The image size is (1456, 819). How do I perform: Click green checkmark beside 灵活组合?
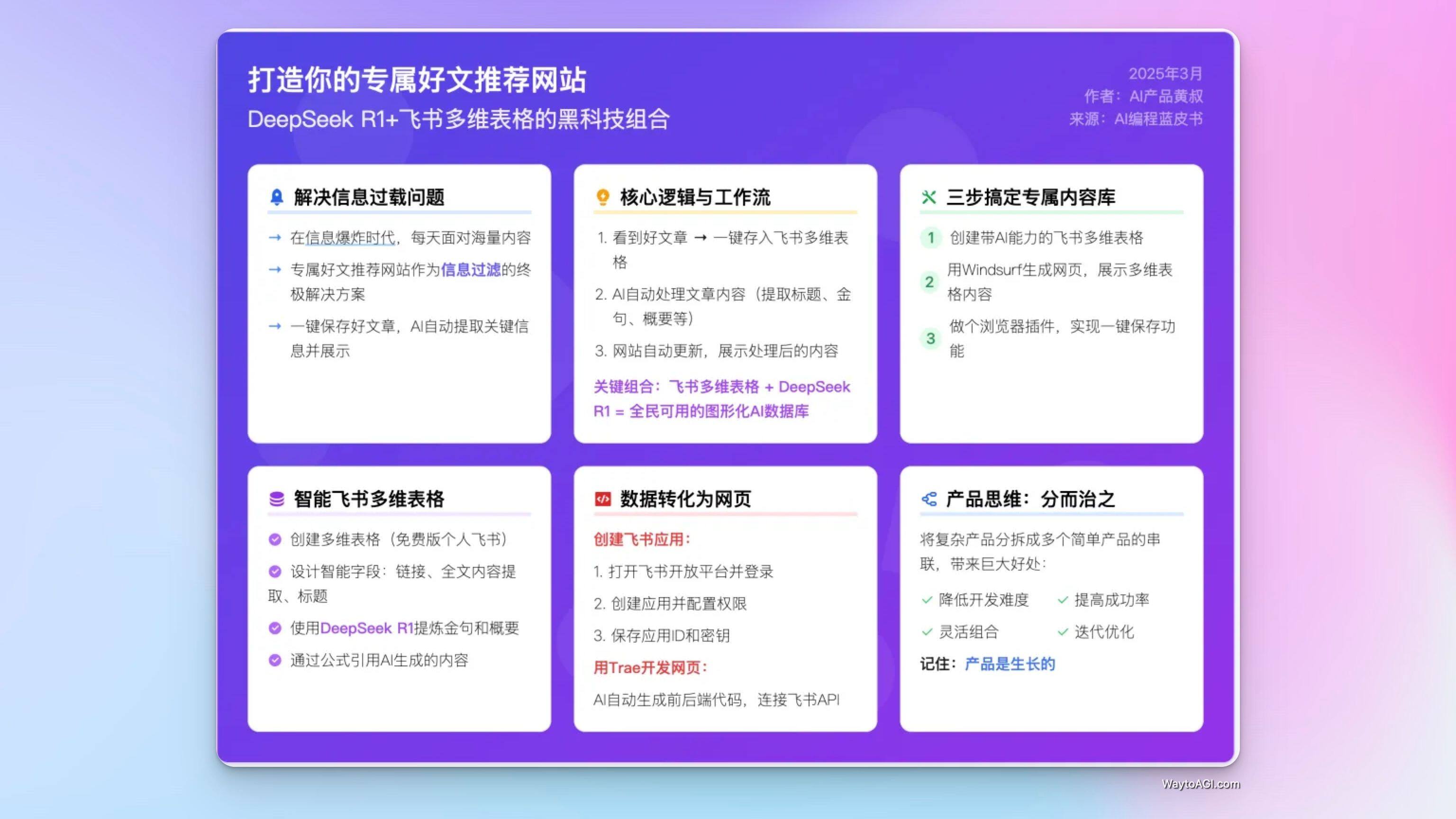click(x=927, y=632)
